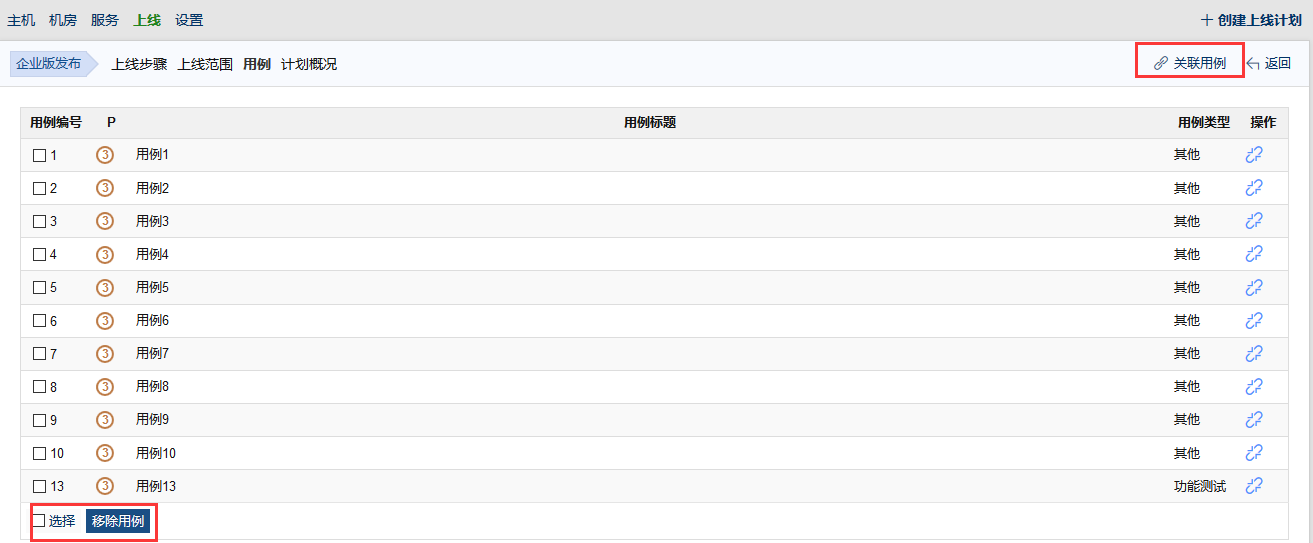
Task: Click the 企业版发布 breadcrumb label
Action: click(49, 63)
